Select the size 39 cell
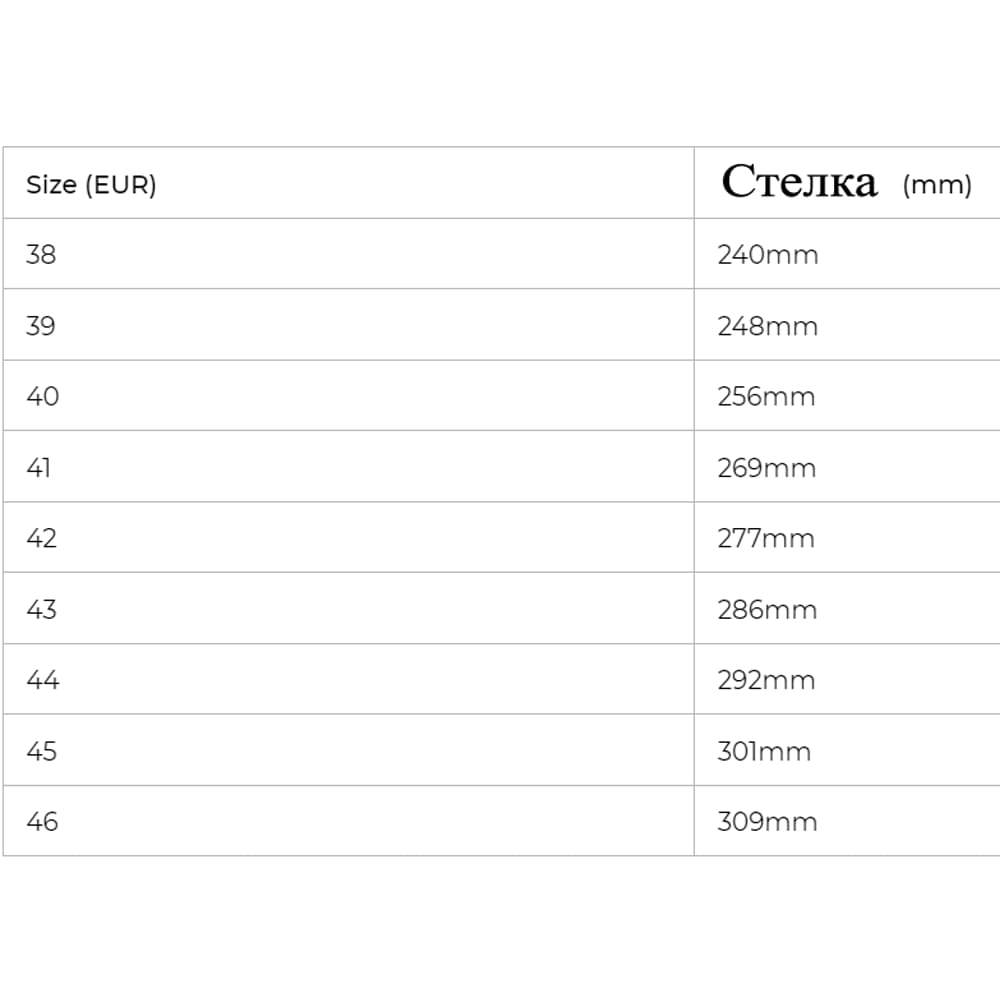The width and height of the screenshot is (1000, 1000). click(41, 326)
